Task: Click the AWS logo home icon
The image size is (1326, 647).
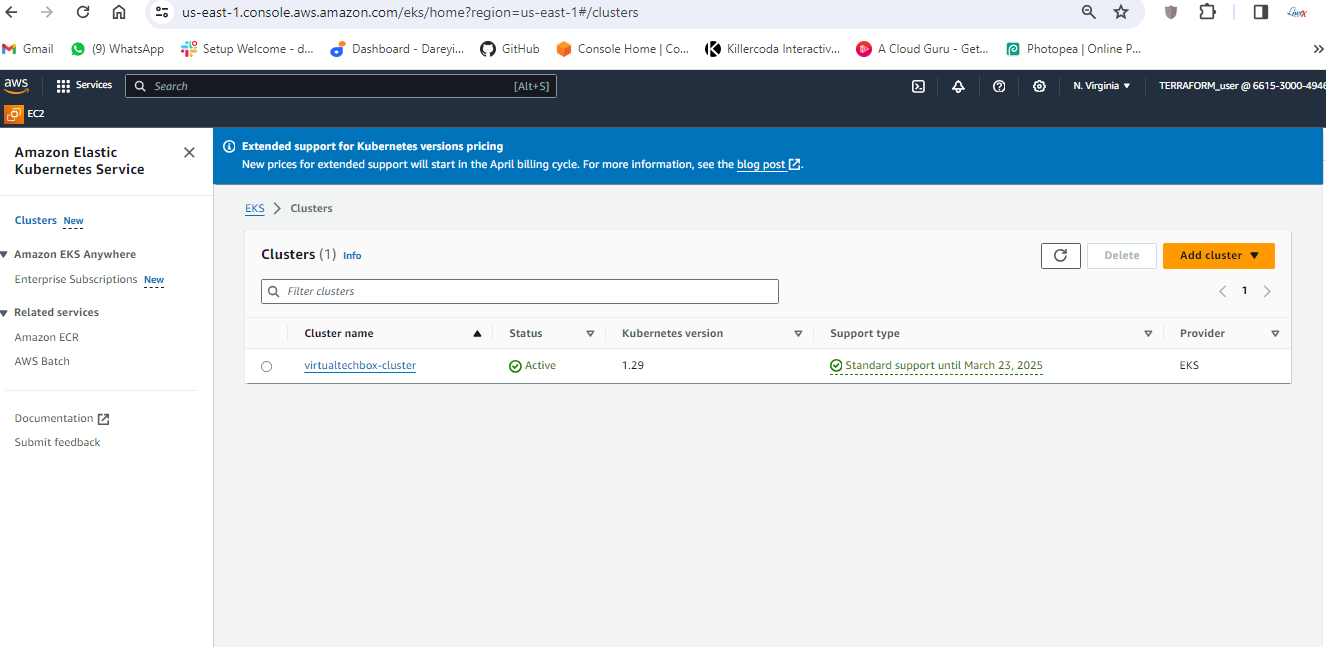Action: point(17,86)
